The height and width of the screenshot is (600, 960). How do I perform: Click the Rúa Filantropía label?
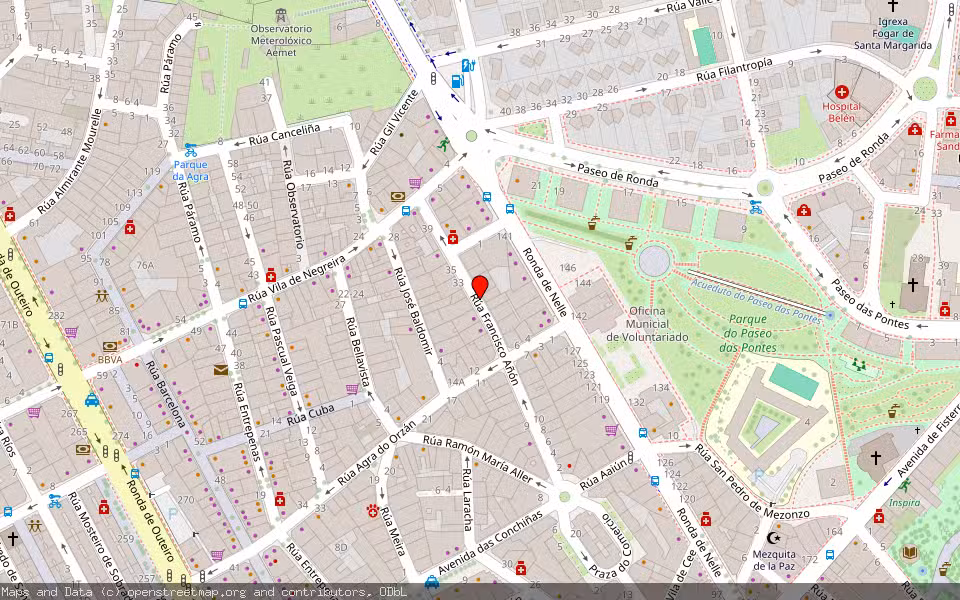coord(735,71)
